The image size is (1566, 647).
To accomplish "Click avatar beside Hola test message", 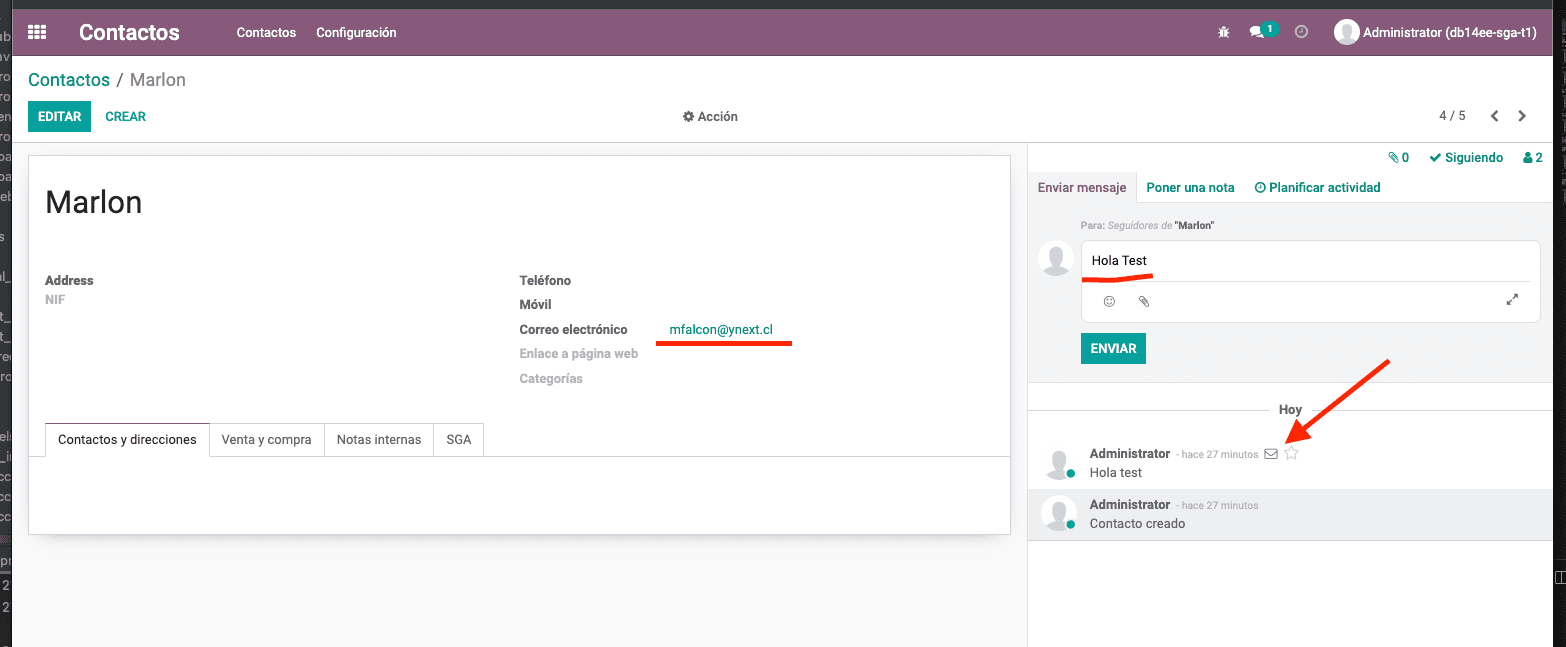I will click(1058, 462).
